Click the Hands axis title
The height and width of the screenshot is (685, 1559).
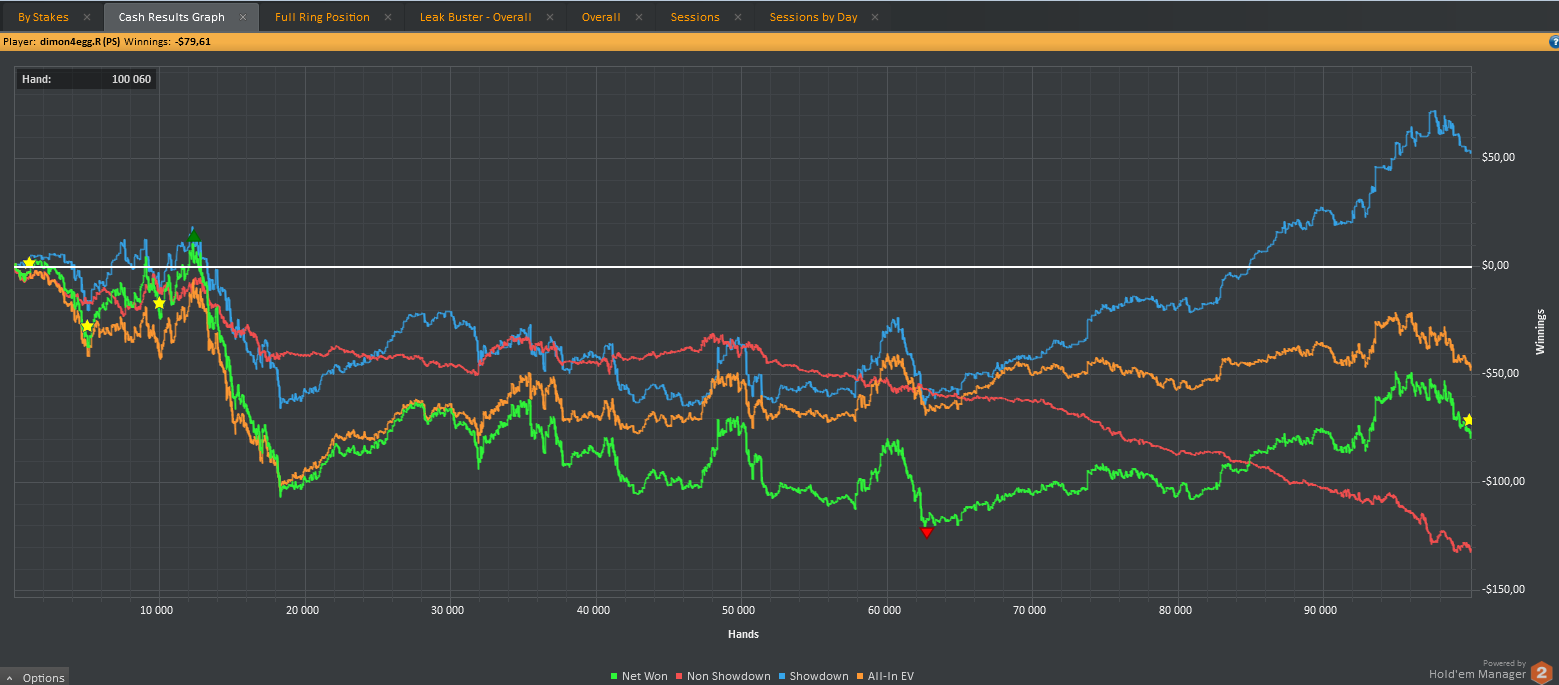(741, 634)
